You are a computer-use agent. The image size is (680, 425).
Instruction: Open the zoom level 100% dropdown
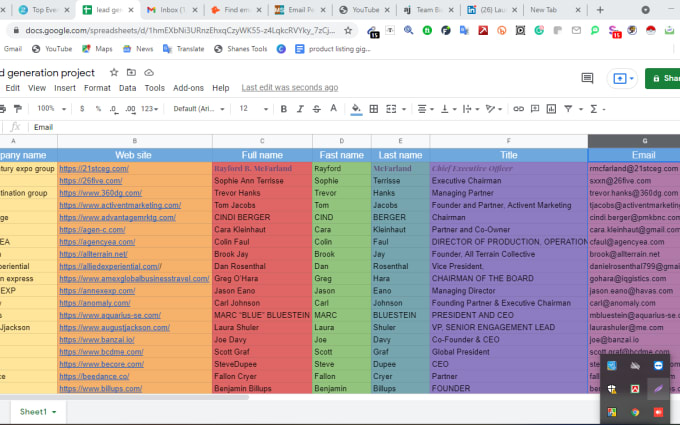[52, 109]
